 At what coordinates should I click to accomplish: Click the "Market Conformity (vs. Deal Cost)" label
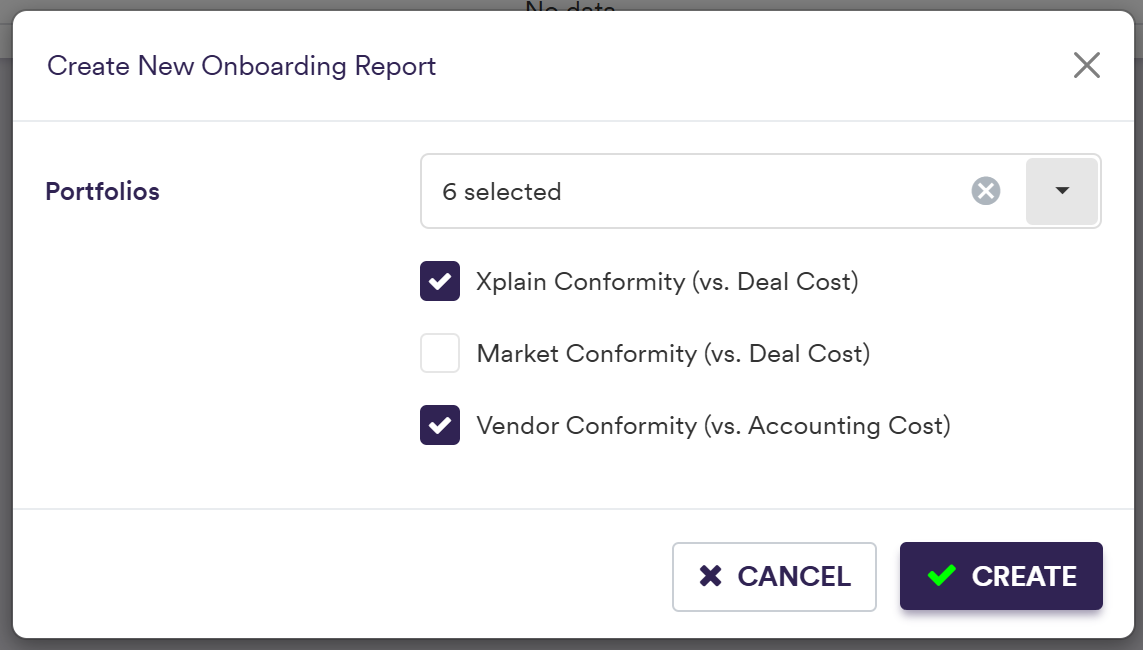pyautogui.click(x=673, y=354)
